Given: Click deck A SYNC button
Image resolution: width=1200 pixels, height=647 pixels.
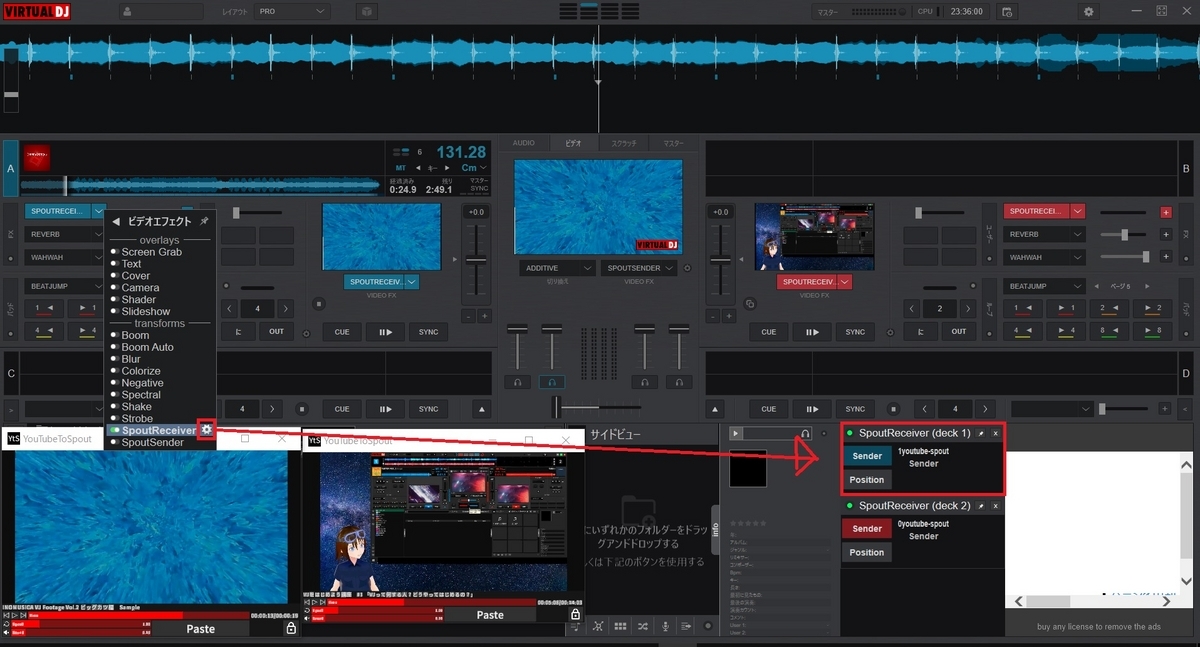Looking at the screenshot, I should pos(428,332).
